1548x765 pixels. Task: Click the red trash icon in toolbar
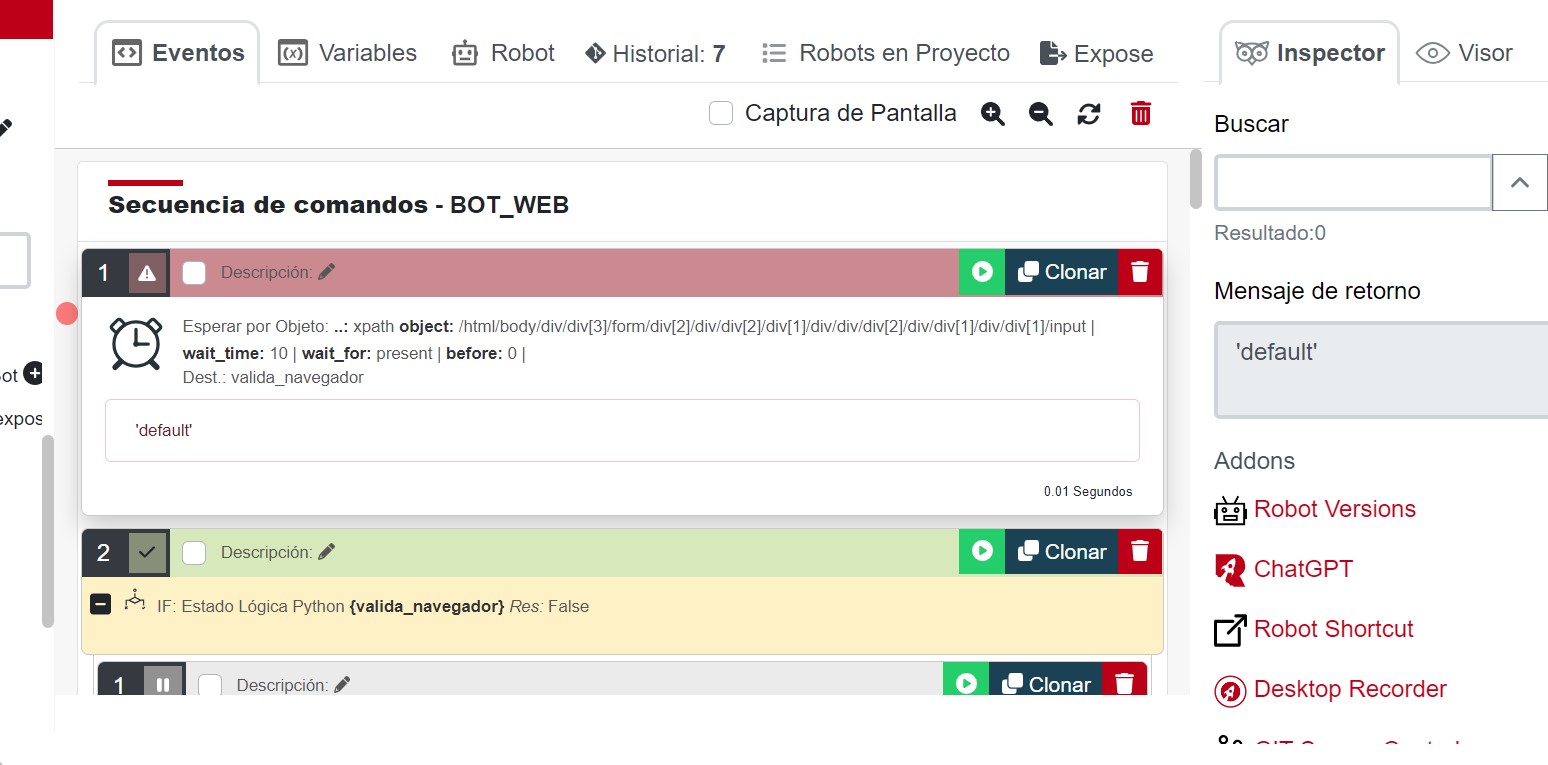pyautogui.click(x=1140, y=113)
